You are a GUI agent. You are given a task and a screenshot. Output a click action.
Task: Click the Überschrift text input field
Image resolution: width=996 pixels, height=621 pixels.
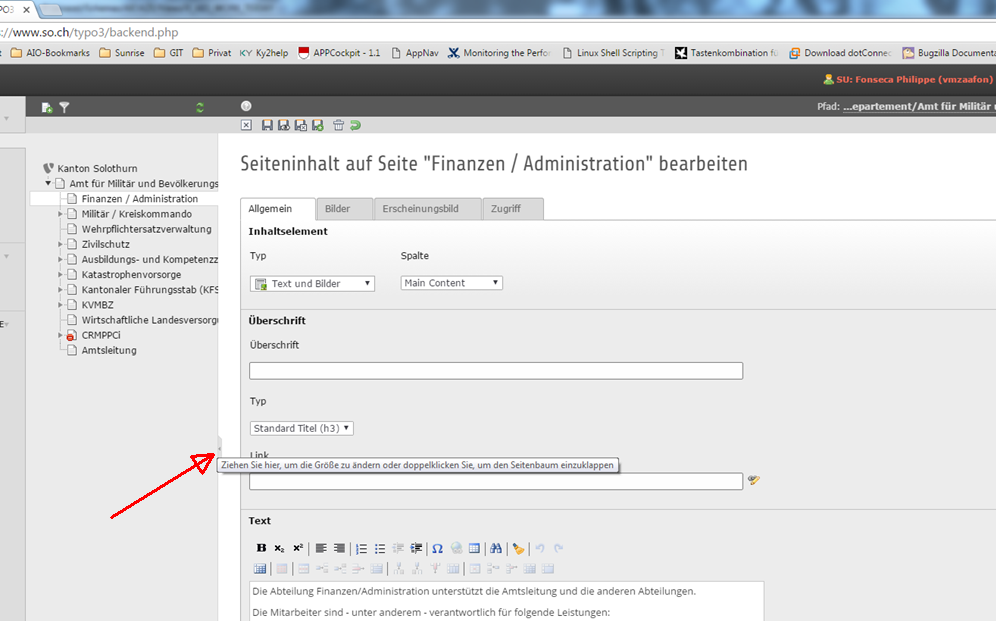coord(495,371)
